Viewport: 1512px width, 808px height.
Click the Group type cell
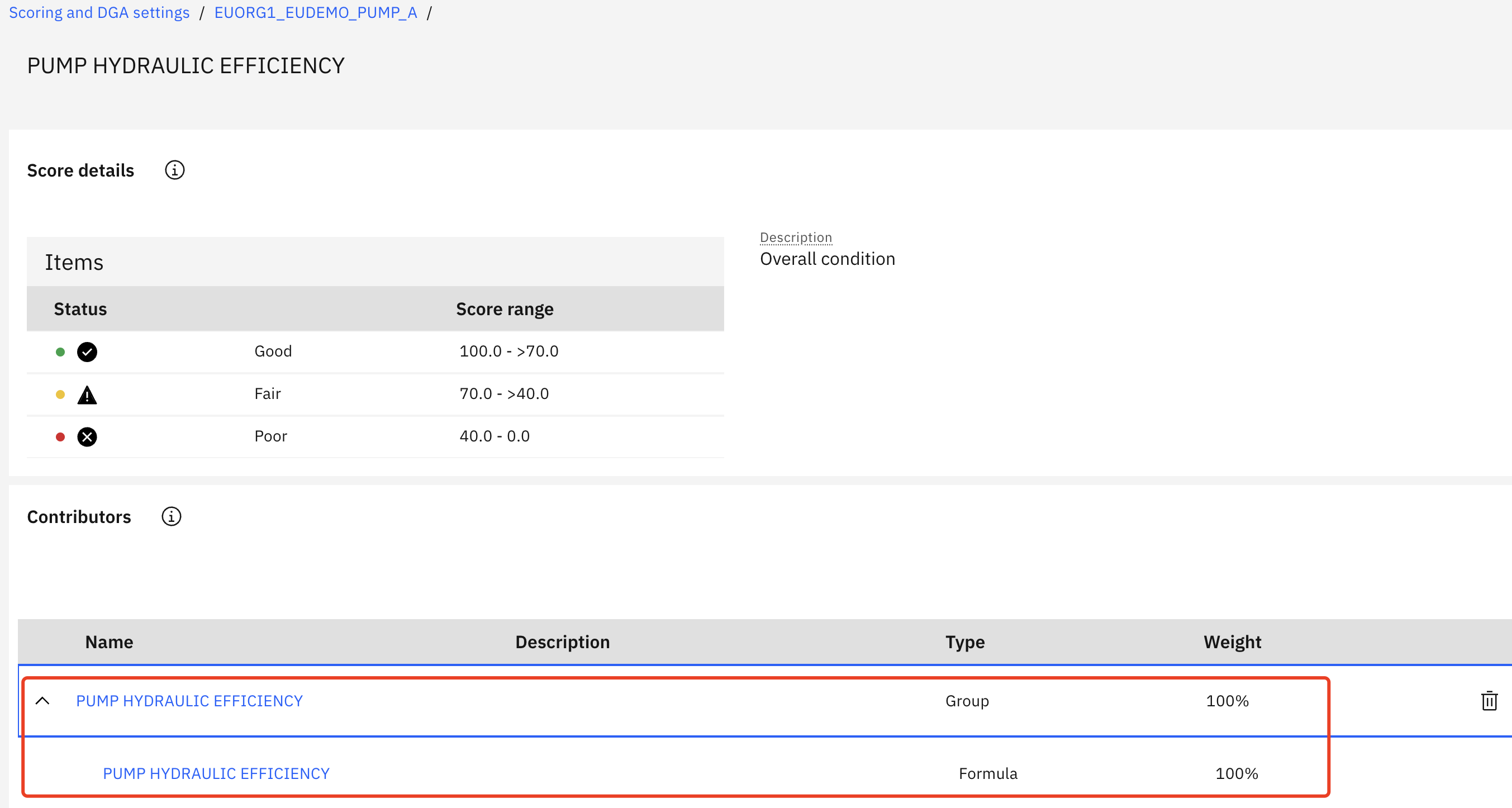967,701
